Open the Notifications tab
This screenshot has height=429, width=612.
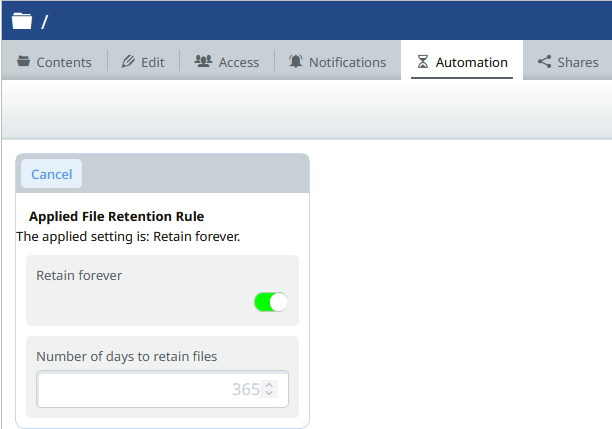click(x=337, y=62)
